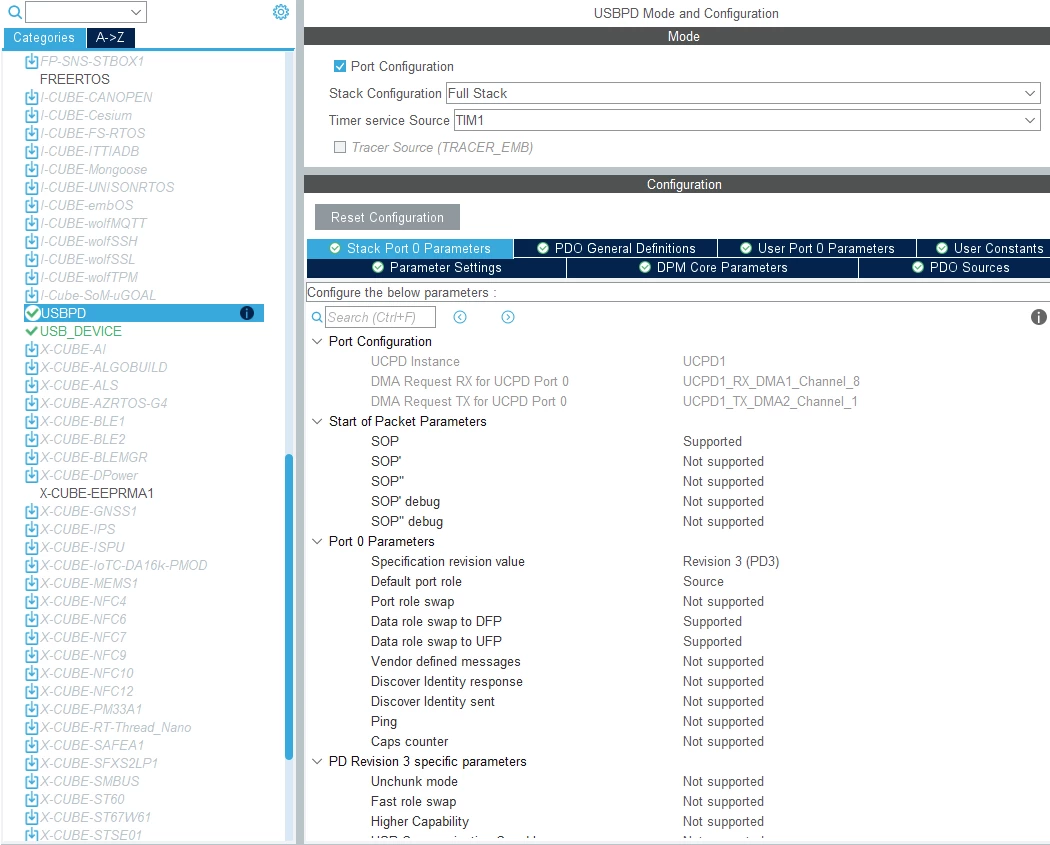The image size is (1050, 845).
Task: Click download icon next to X-CUBE-NFC4
Action: (x=31, y=601)
